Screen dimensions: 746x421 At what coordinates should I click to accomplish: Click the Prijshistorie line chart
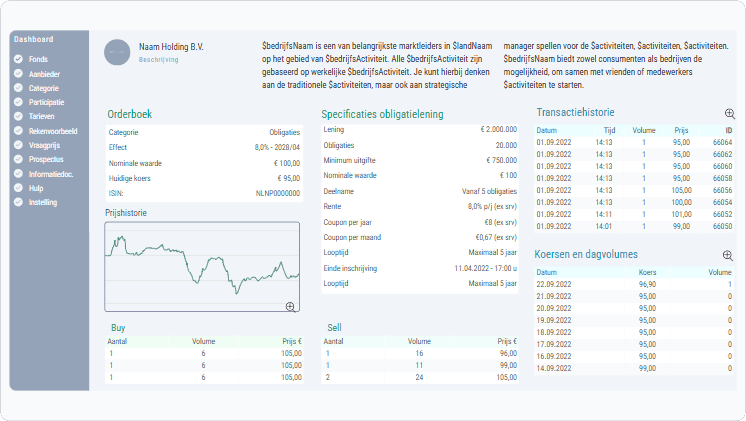click(202, 266)
